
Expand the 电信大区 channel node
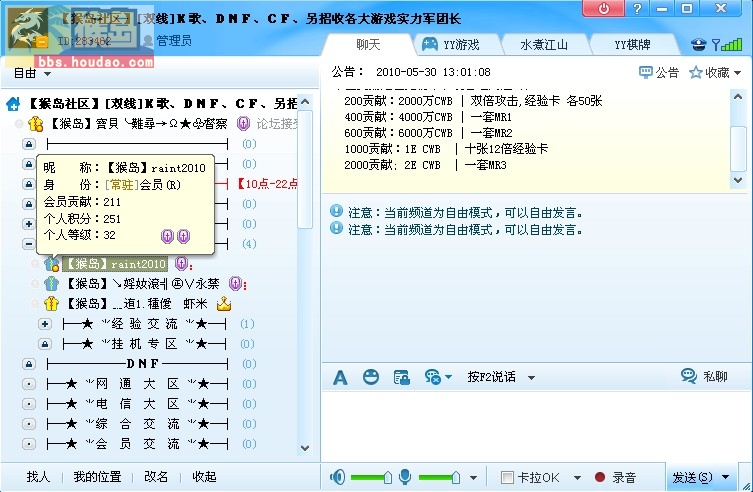29,404
